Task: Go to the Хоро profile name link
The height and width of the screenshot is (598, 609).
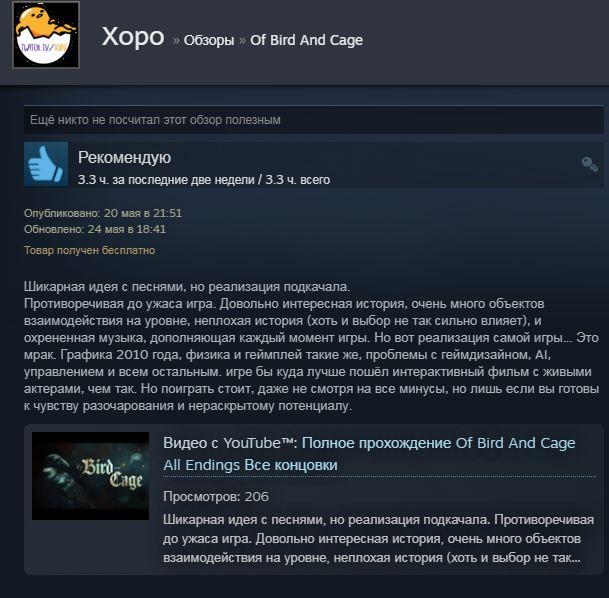Action: (x=133, y=37)
